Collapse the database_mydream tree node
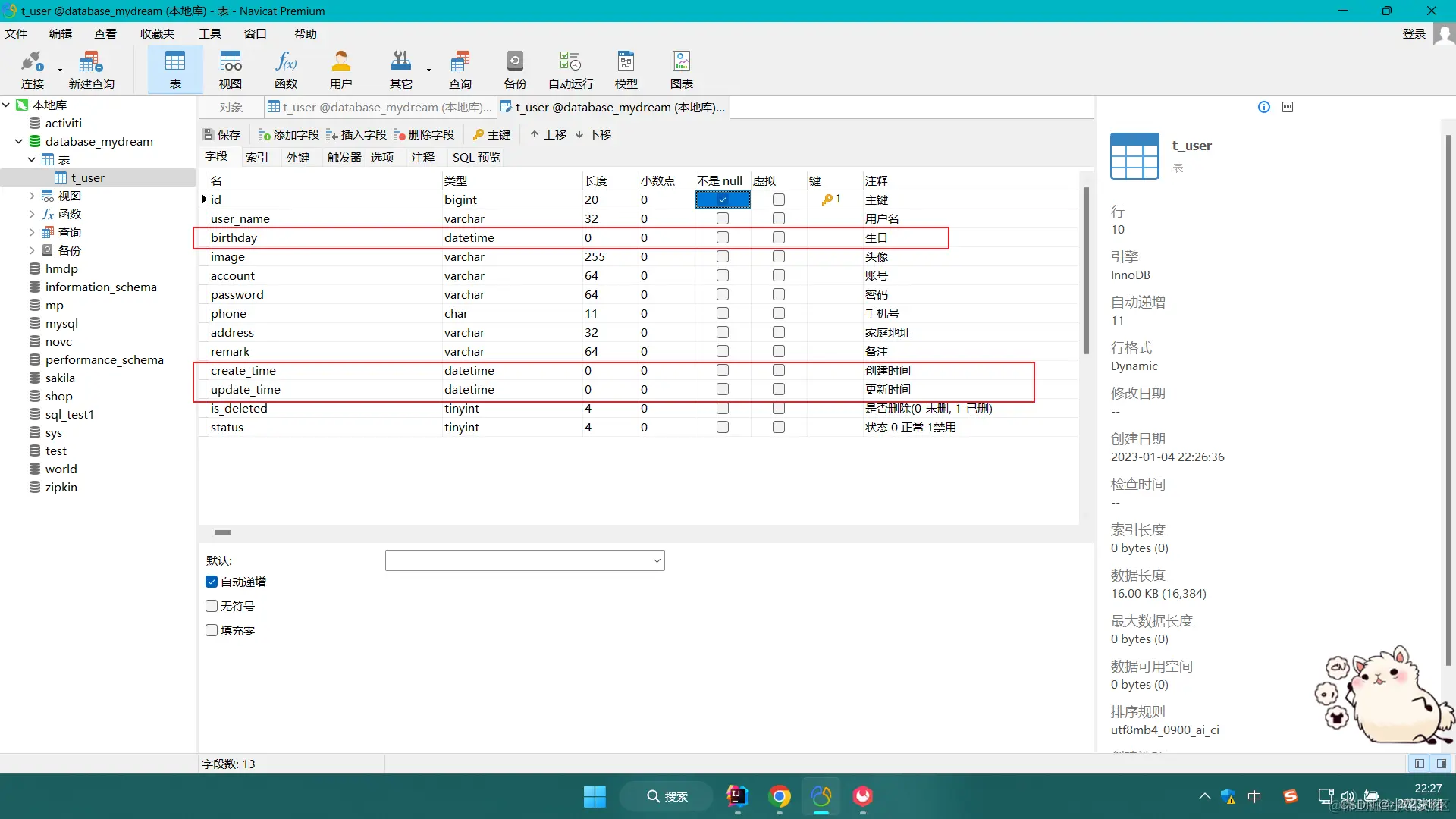1456x819 pixels. [19, 141]
